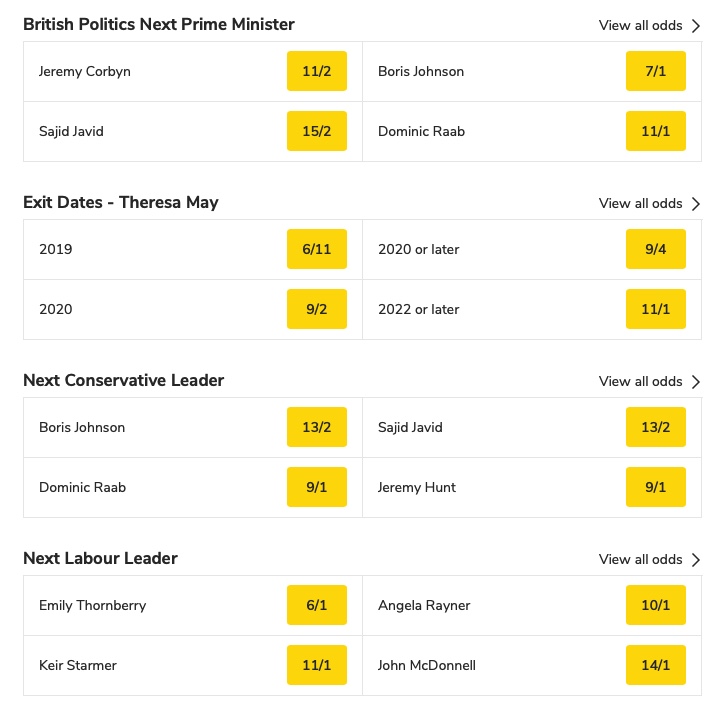Viewport: 712px width, 712px height.
Task: View all odds for Next Labour Leader
Action: pos(640,559)
